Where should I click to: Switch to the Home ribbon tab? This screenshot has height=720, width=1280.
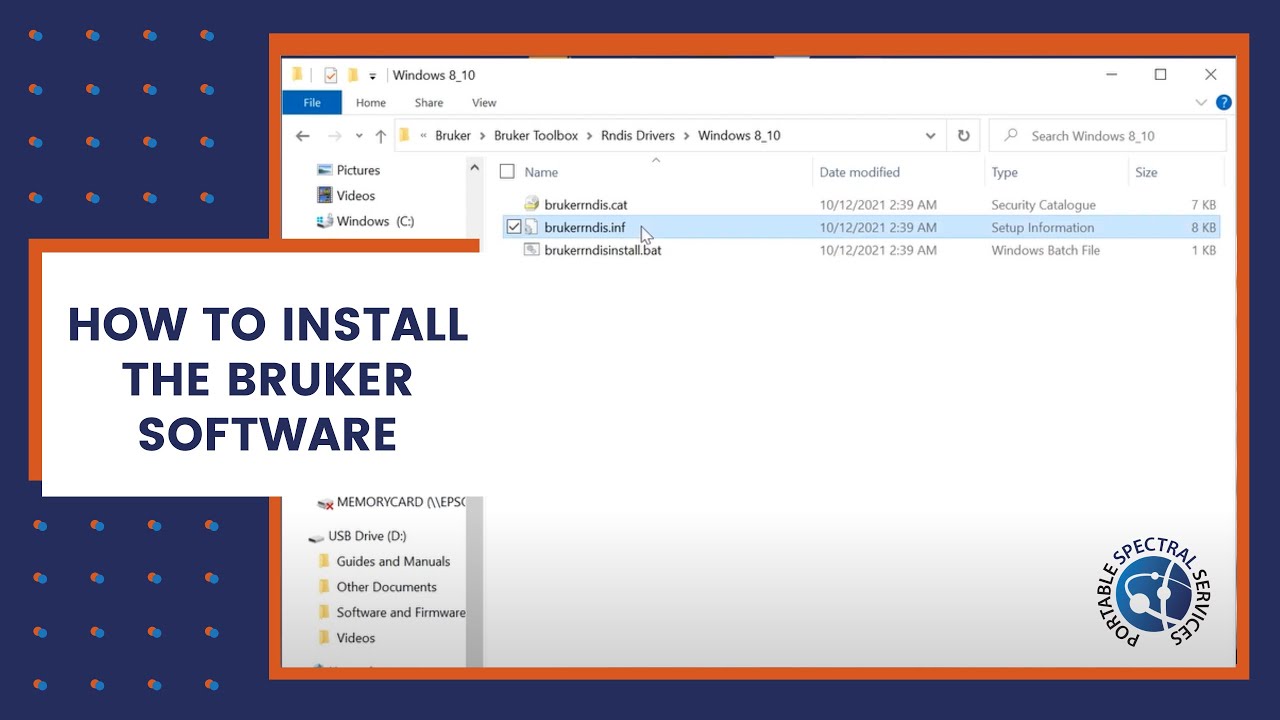coord(371,102)
